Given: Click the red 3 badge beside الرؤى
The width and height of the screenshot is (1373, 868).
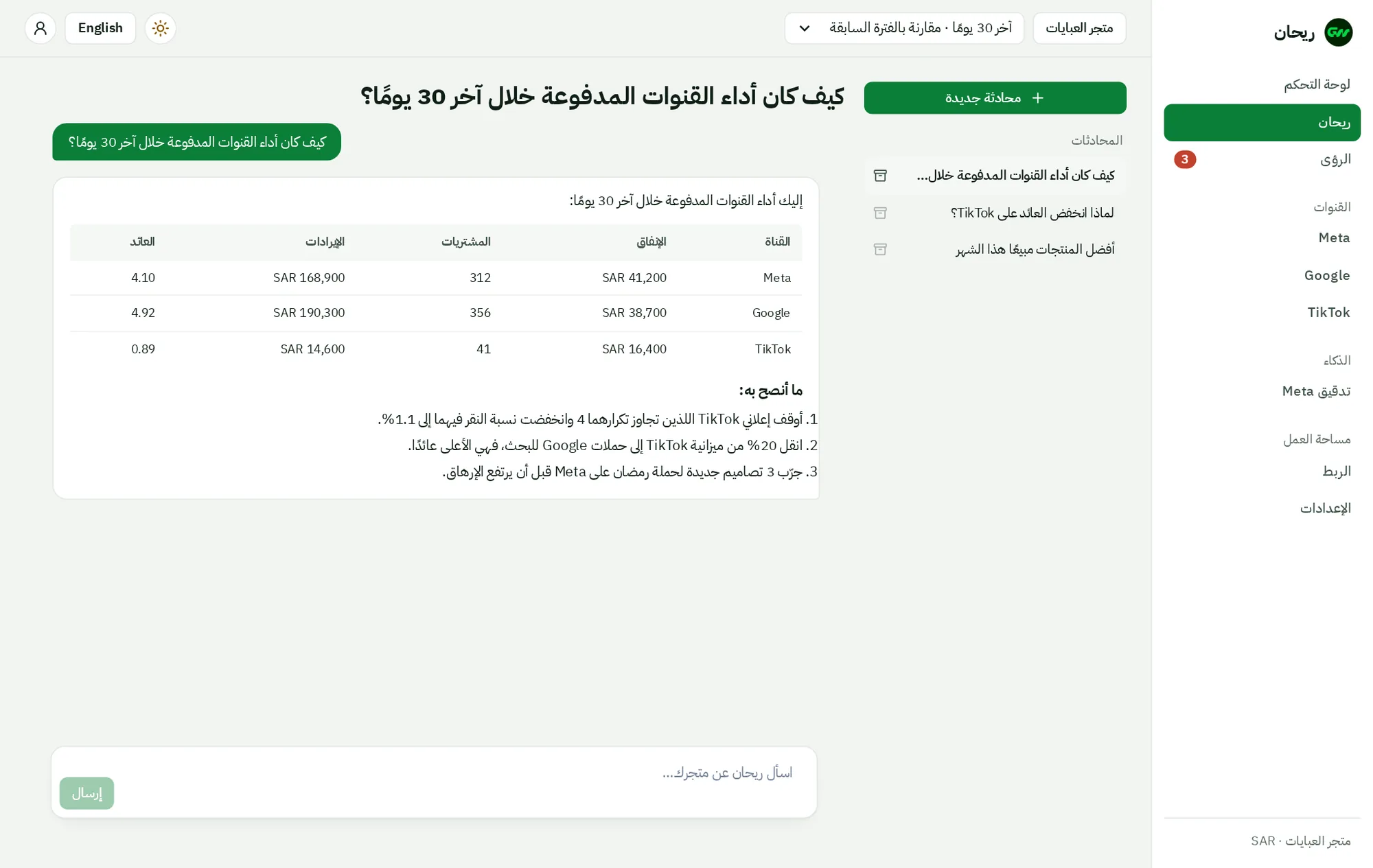Looking at the screenshot, I should click(x=1185, y=159).
